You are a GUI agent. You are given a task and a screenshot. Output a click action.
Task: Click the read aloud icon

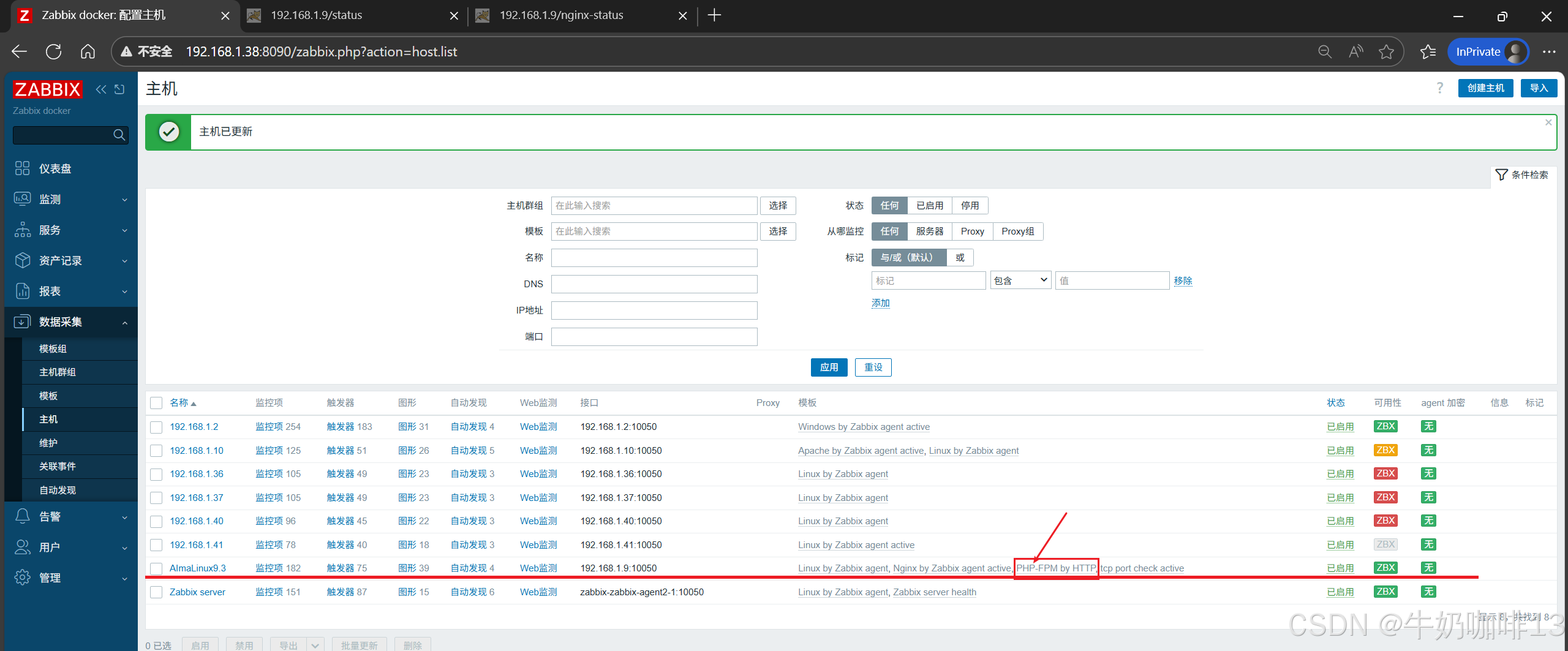(x=1356, y=52)
